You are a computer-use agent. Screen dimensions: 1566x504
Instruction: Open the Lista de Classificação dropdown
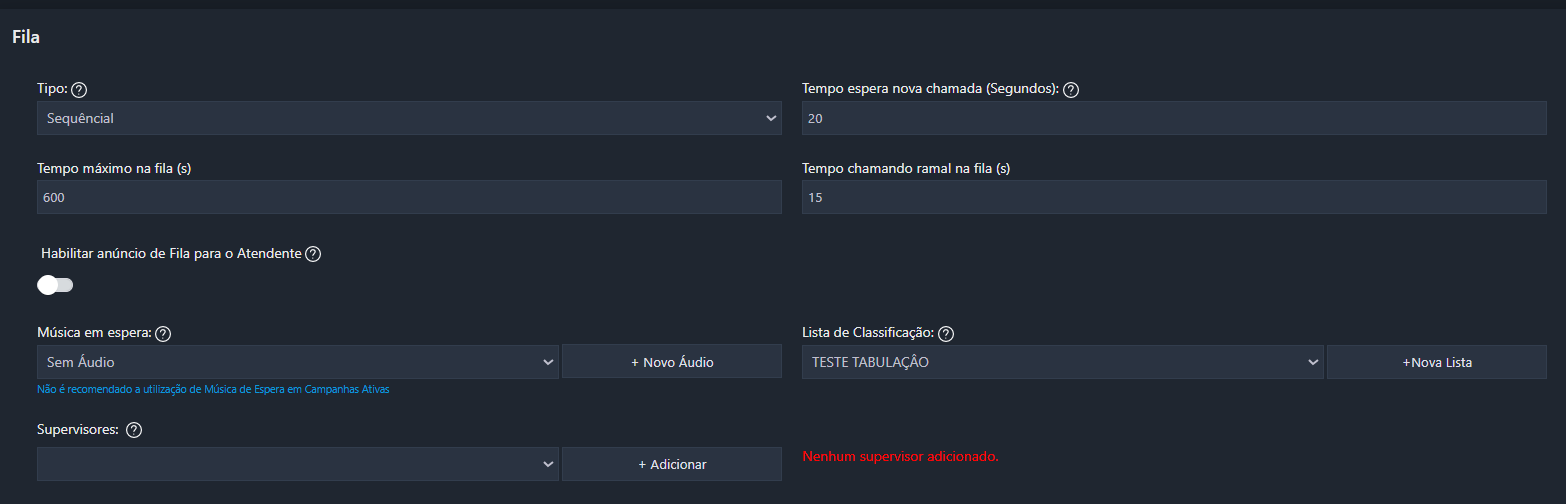[1062, 362]
